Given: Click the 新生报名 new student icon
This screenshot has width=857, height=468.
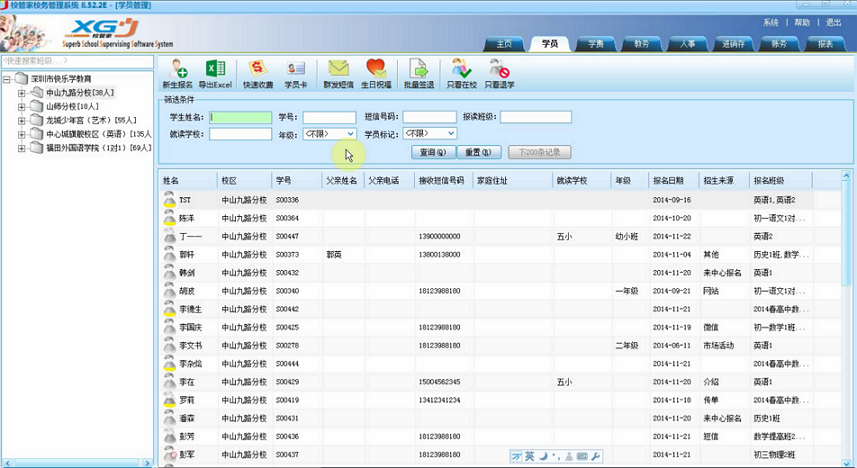Looking at the screenshot, I should tap(178, 69).
